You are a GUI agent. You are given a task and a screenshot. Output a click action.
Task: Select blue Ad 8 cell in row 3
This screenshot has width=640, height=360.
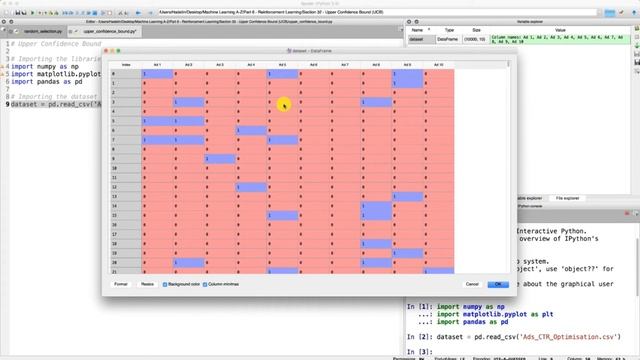click(376, 102)
